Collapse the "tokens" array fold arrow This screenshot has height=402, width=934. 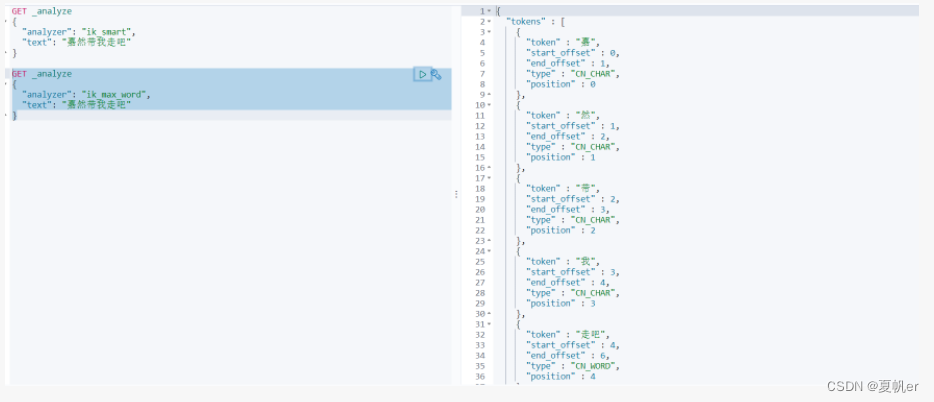click(489, 21)
